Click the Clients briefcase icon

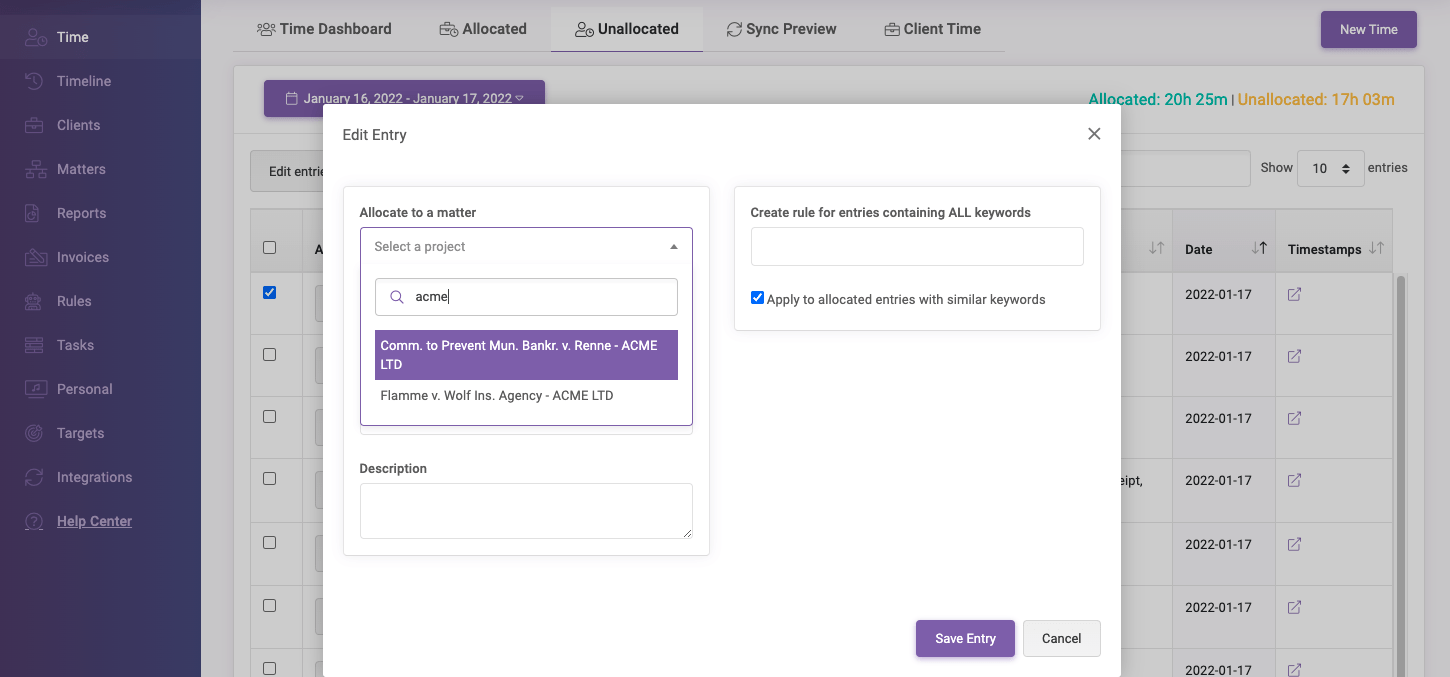tap(34, 125)
